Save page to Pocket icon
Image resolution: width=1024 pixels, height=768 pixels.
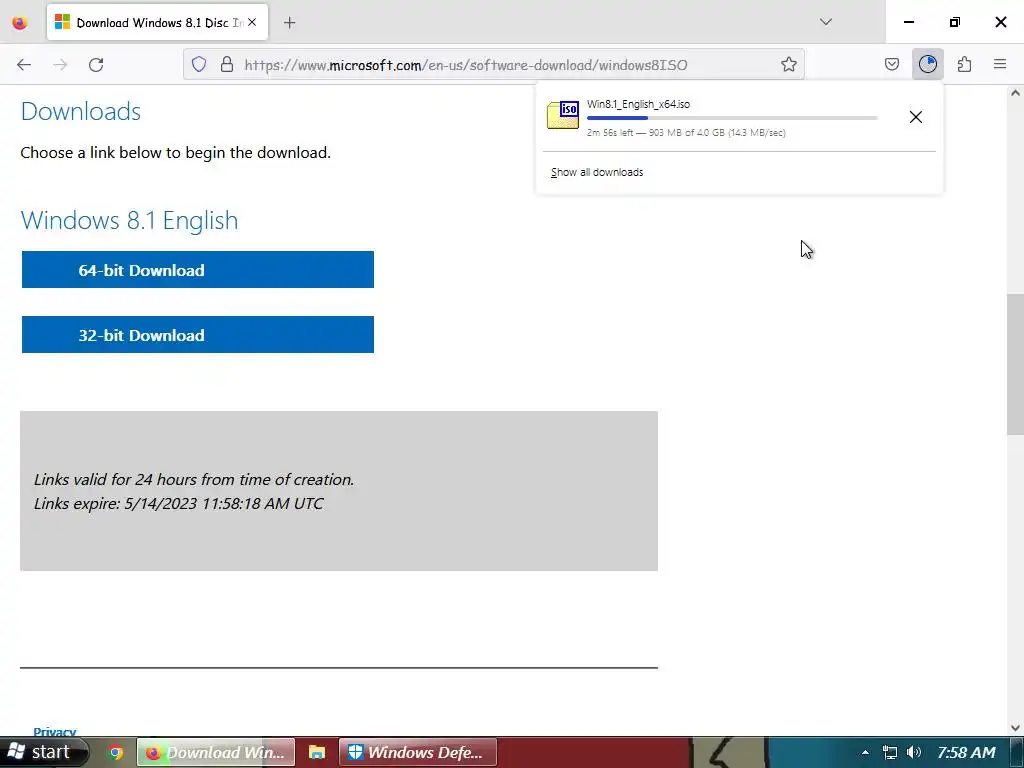tap(892, 64)
